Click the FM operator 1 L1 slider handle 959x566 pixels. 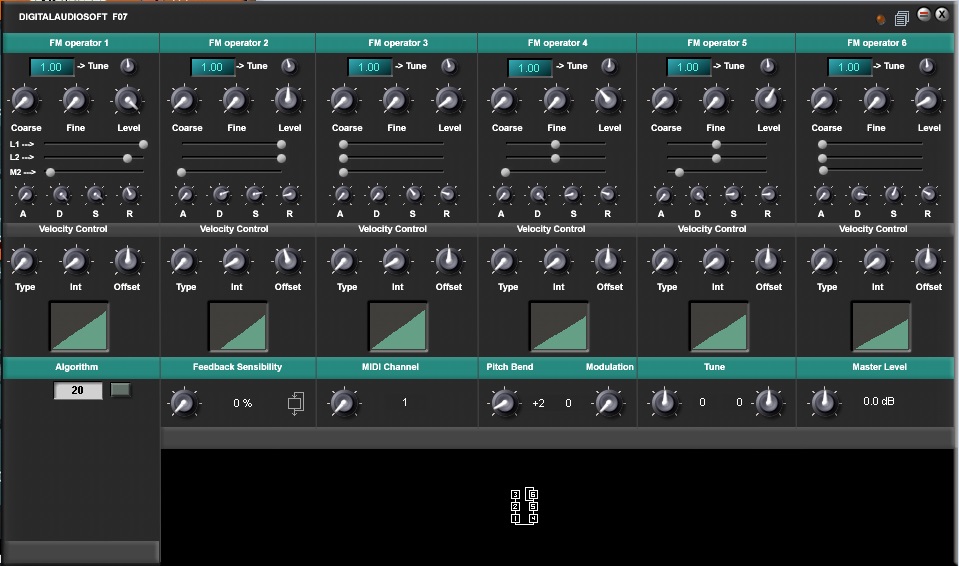click(143, 144)
